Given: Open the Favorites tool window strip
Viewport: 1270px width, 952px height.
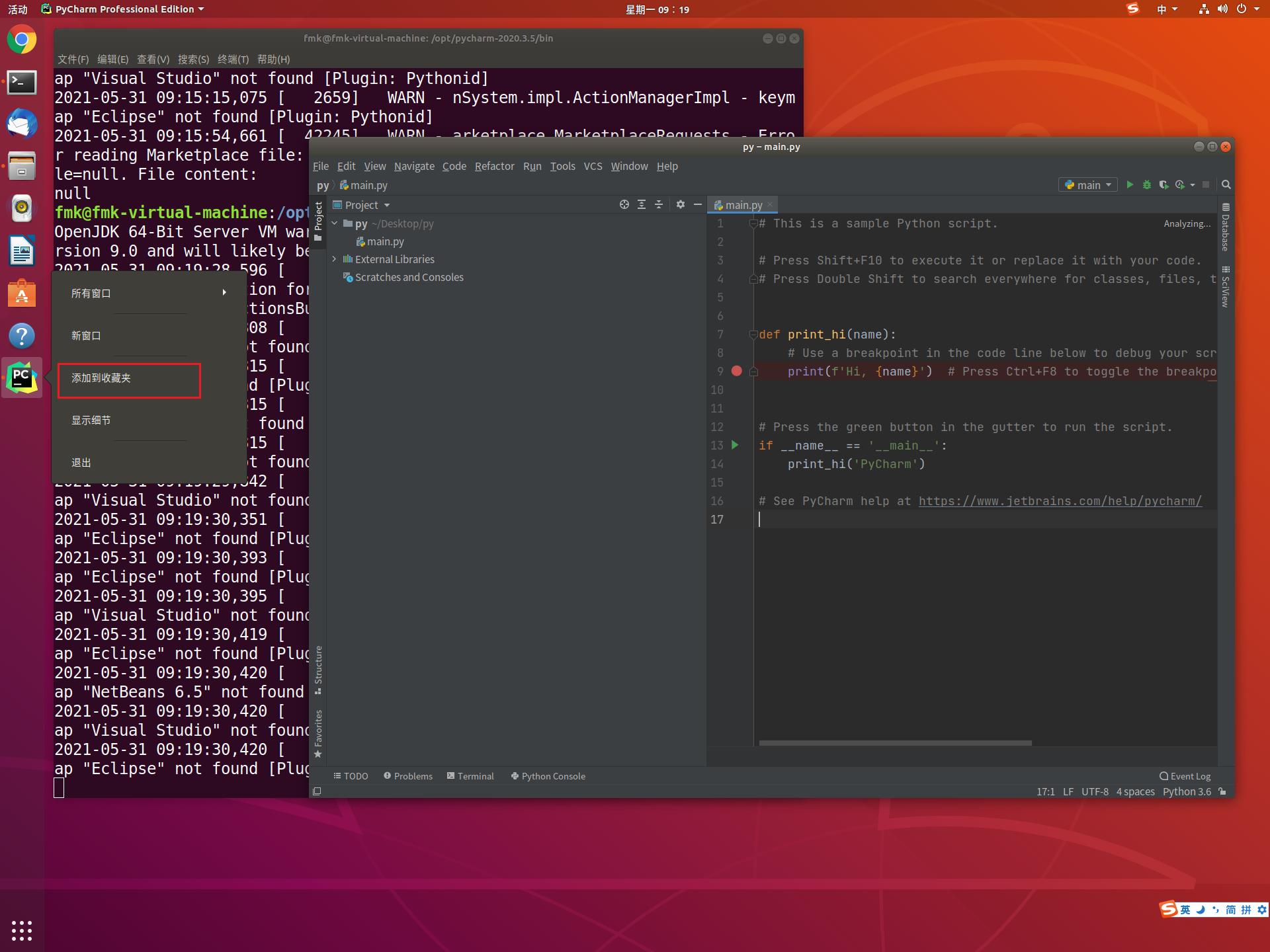Looking at the screenshot, I should coord(318,734).
